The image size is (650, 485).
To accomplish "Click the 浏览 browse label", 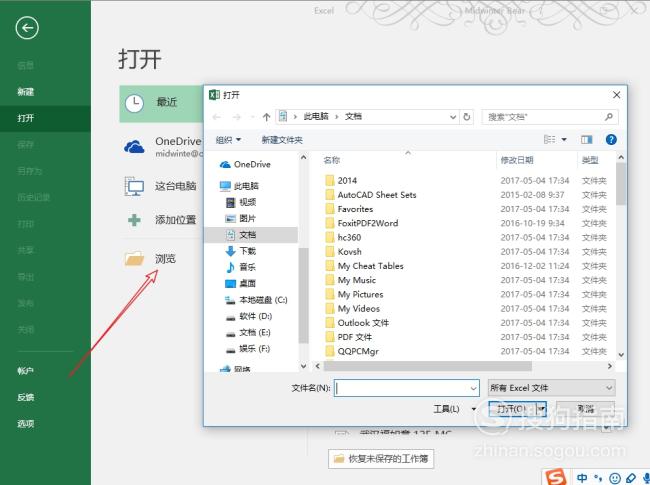I will [x=165, y=259].
